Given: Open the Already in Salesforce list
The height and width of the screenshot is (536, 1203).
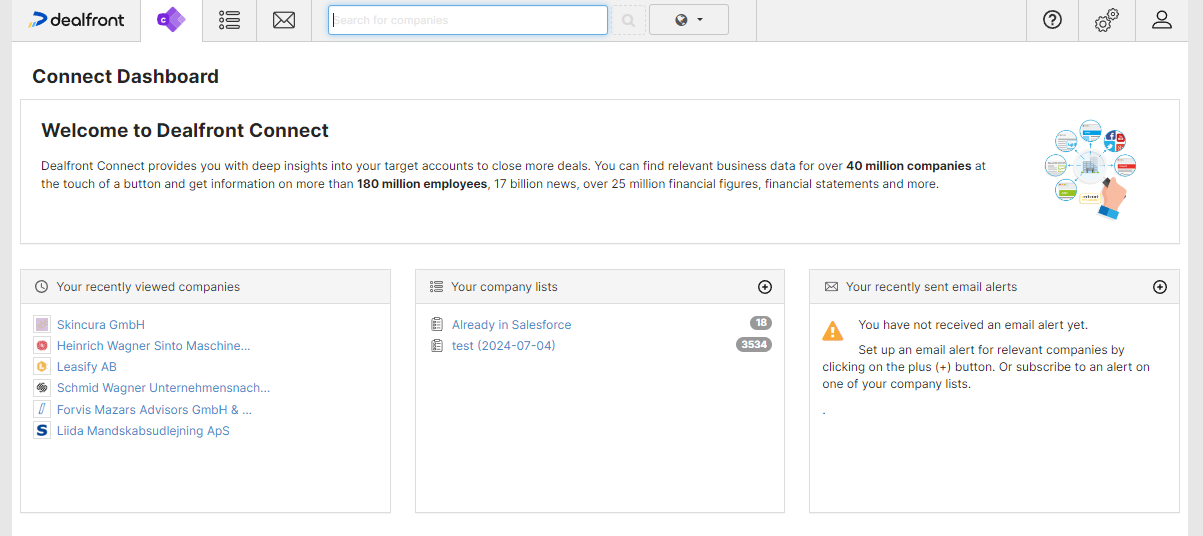Looking at the screenshot, I should (512, 325).
